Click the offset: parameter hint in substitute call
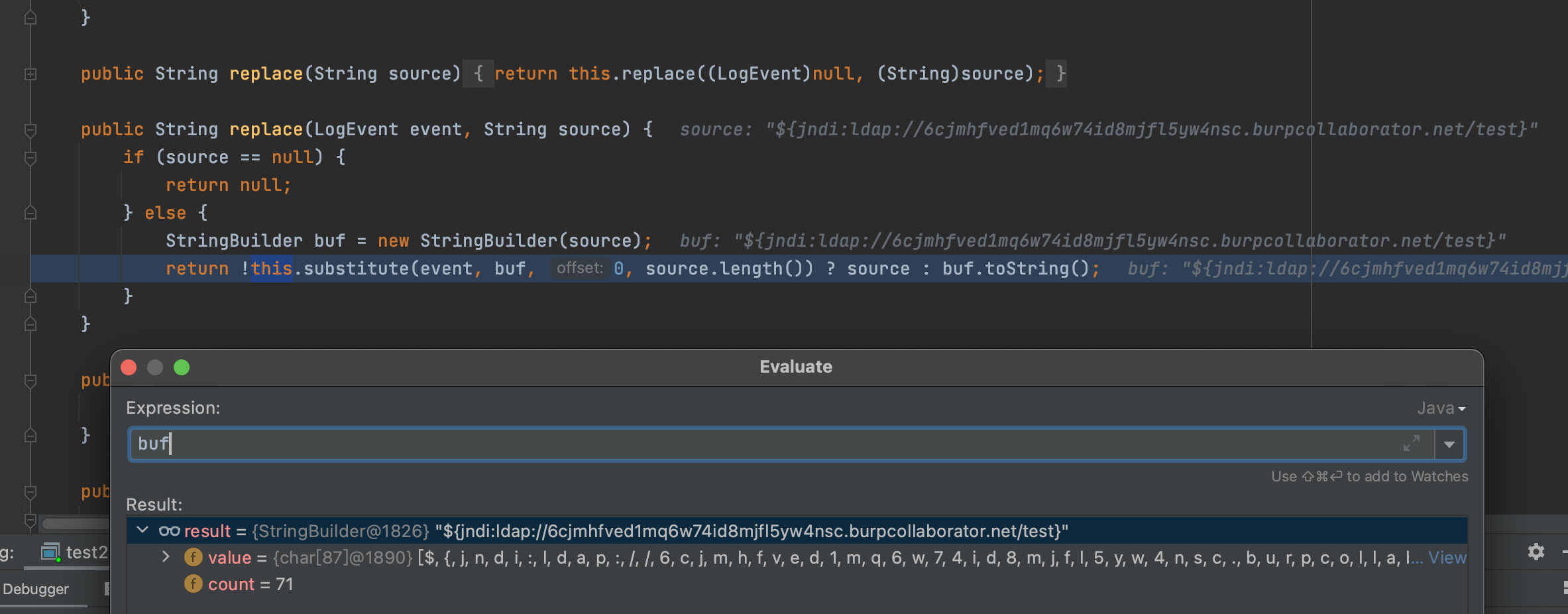Image resolution: width=1568 pixels, height=614 pixels. pos(579,268)
